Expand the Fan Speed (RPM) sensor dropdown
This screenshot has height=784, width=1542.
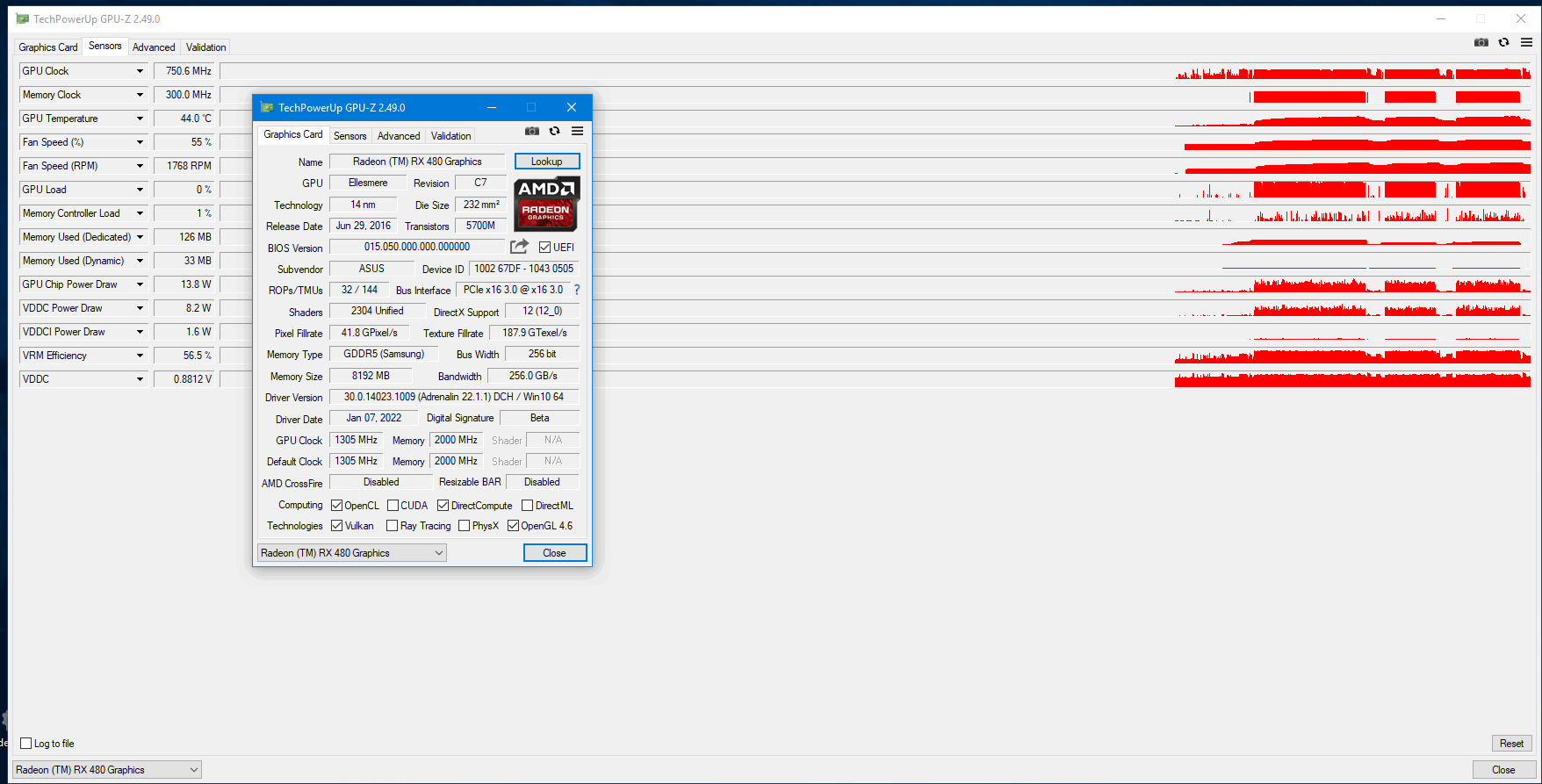pyautogui.click(x=140, y=166)
